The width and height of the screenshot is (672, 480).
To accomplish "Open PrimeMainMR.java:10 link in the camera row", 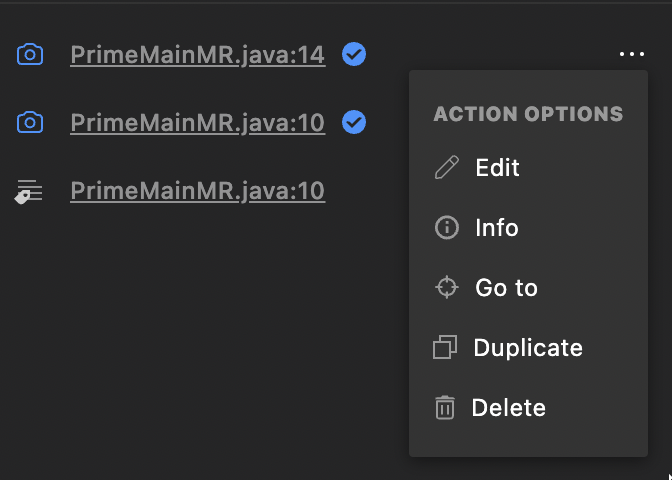I will (x=197, y=123).
